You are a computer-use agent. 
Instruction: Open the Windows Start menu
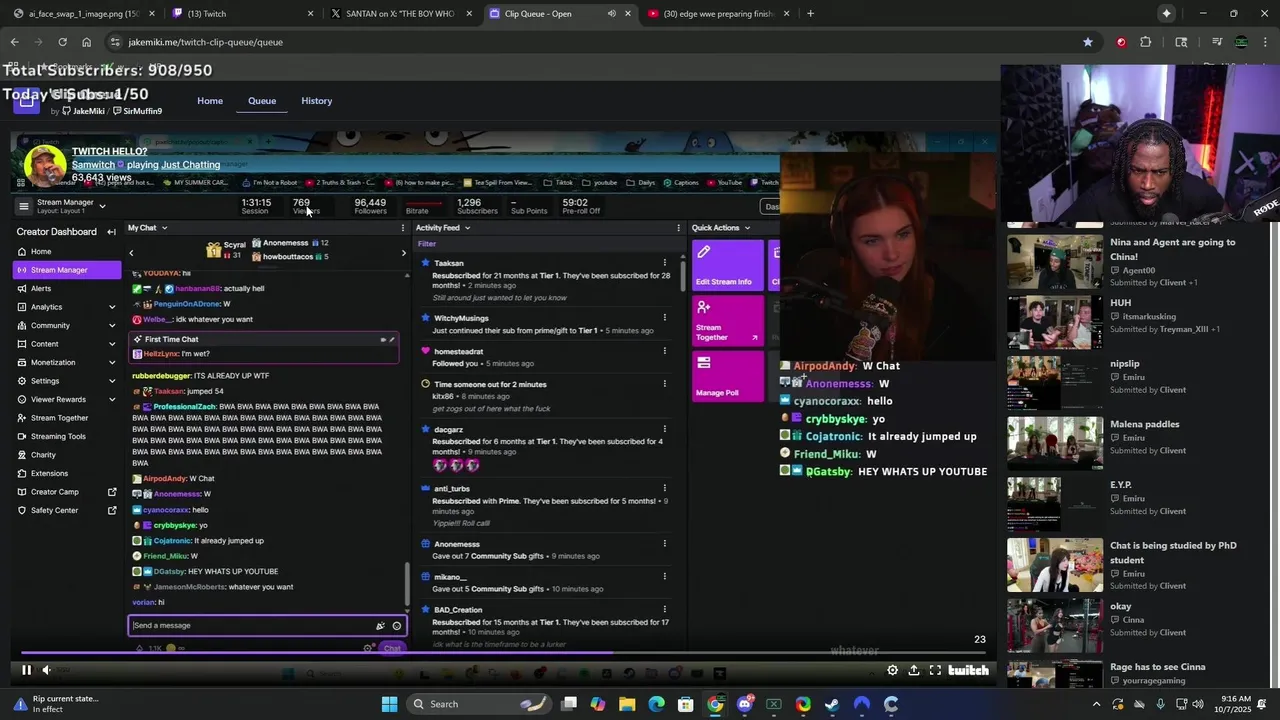pos(389,704)
